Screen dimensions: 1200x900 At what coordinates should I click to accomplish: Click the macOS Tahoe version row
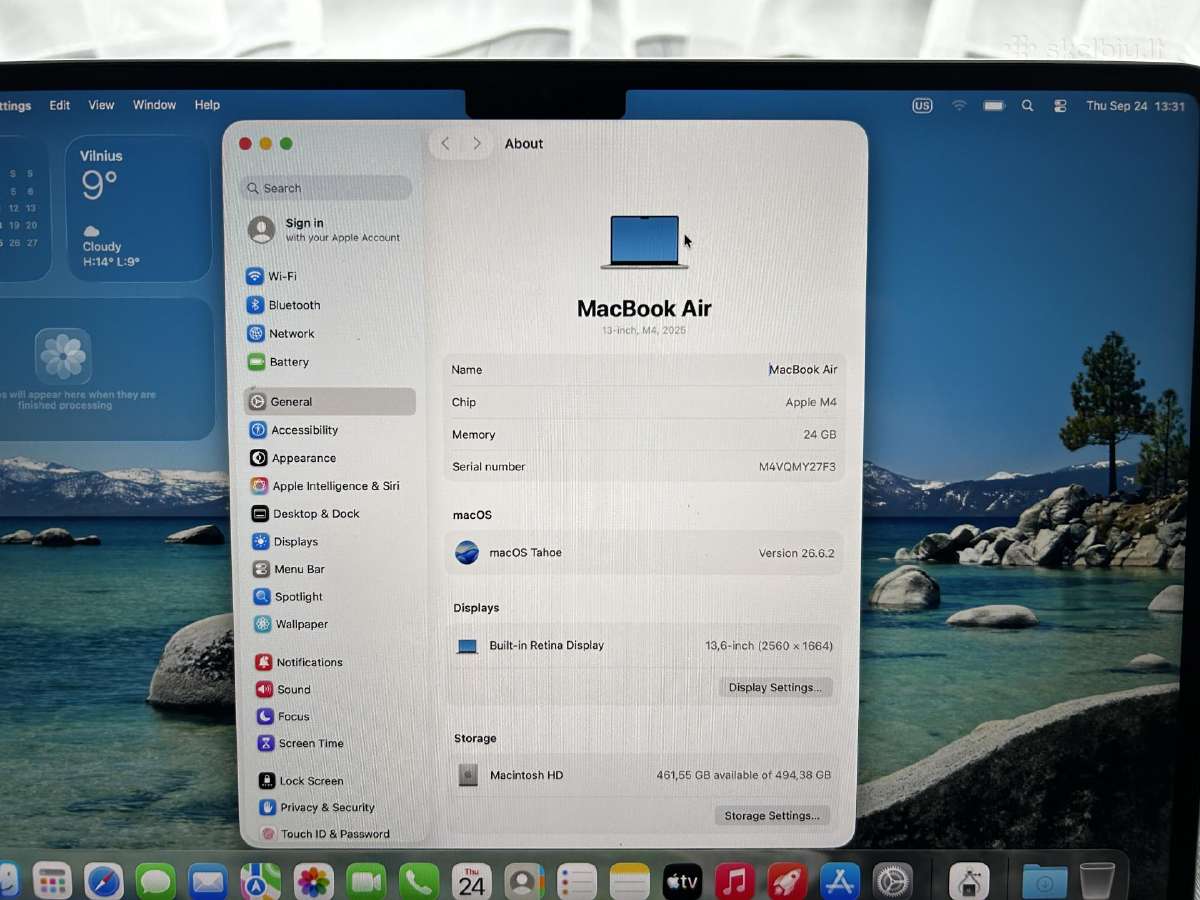[x=644, y=553]
